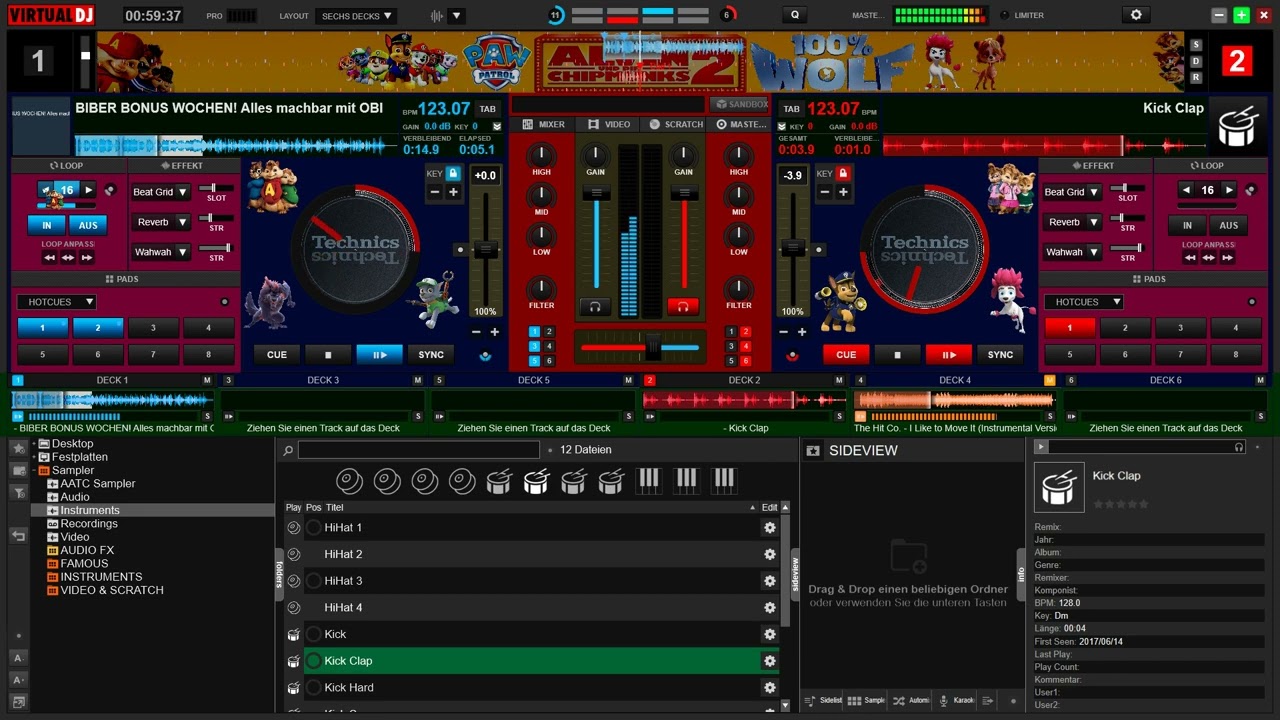Toggle left deck key lock icon

click(453, 174)
